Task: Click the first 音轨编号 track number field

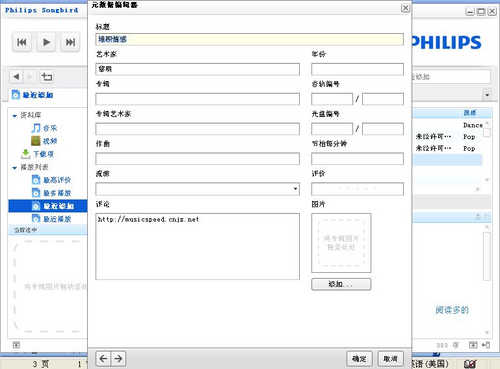Action: (332, 99)
